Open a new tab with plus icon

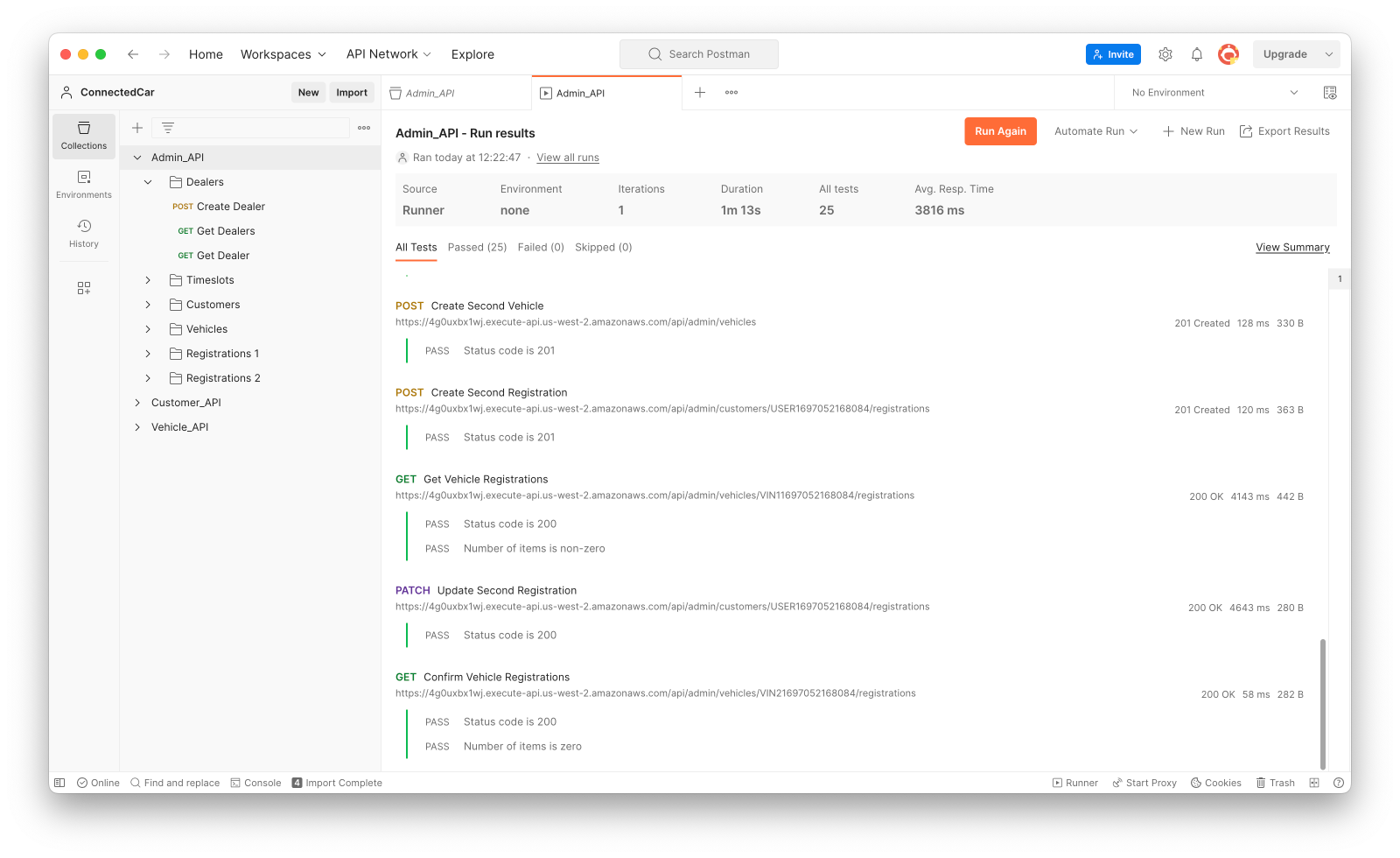pyautogui.click(x=700, y=92)
